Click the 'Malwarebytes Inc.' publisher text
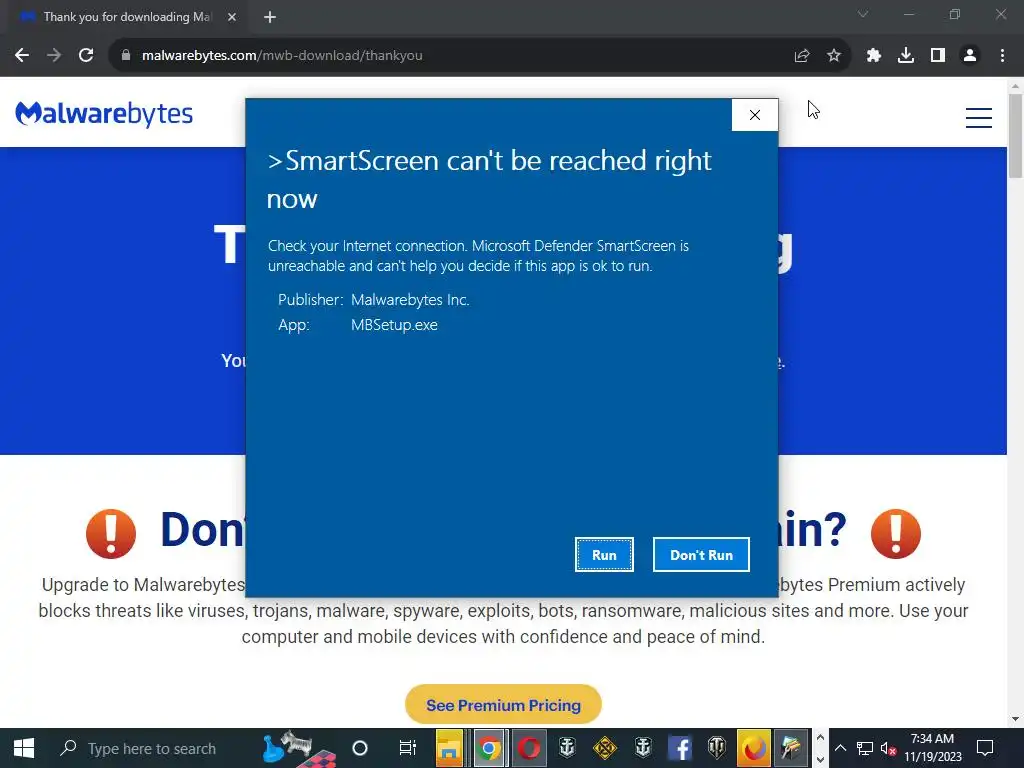1024x768 pixels. 410,300
